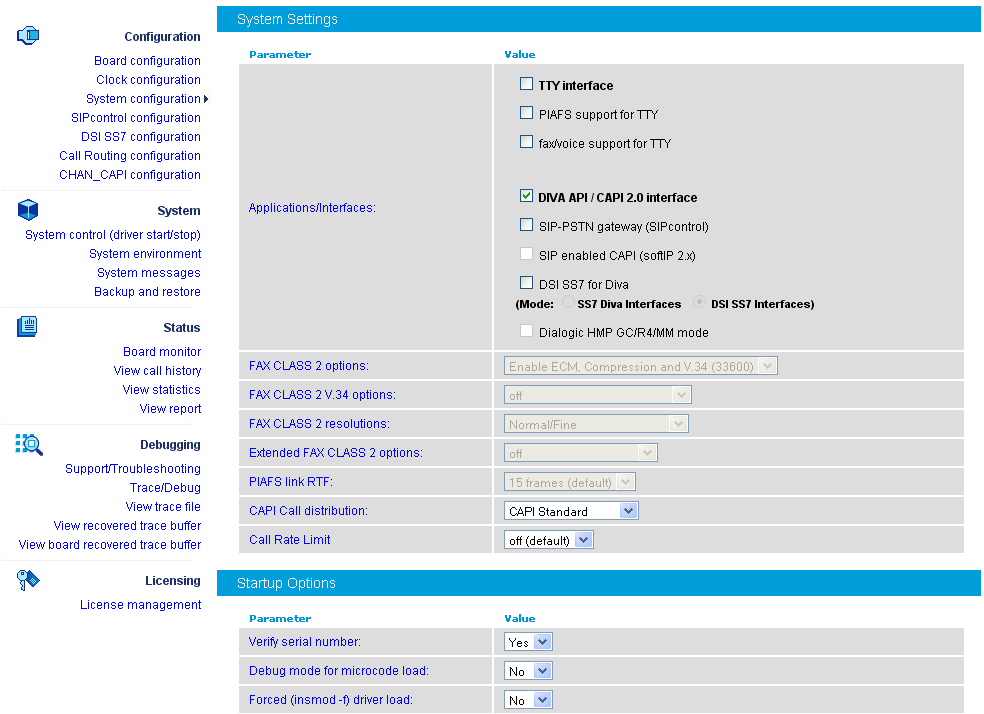Open the Verify serial number dropdown
Image resolution: width=984 pixels, height=714 pixels.
(528, 642)
